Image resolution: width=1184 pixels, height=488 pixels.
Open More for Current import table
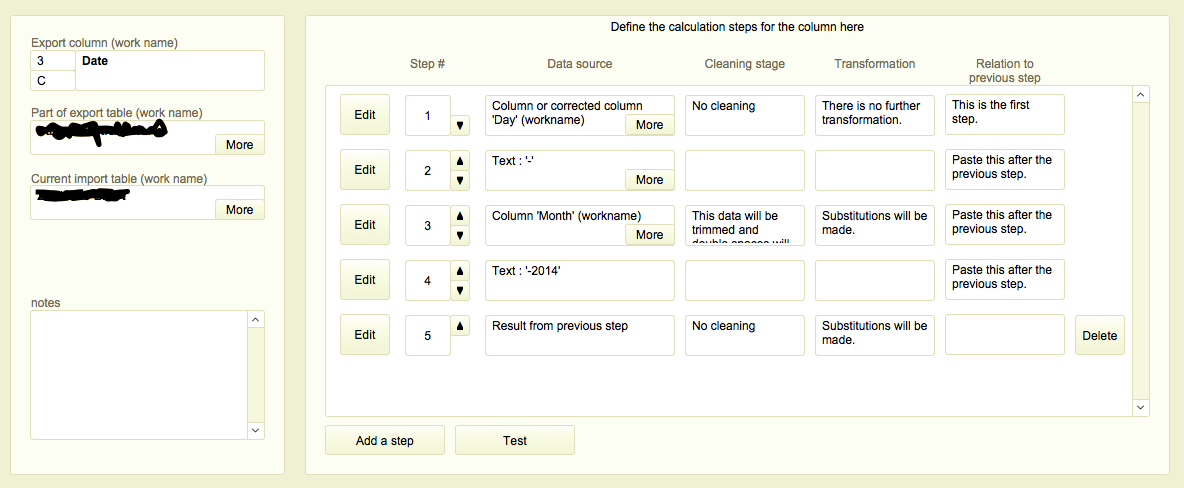(239, 209)
